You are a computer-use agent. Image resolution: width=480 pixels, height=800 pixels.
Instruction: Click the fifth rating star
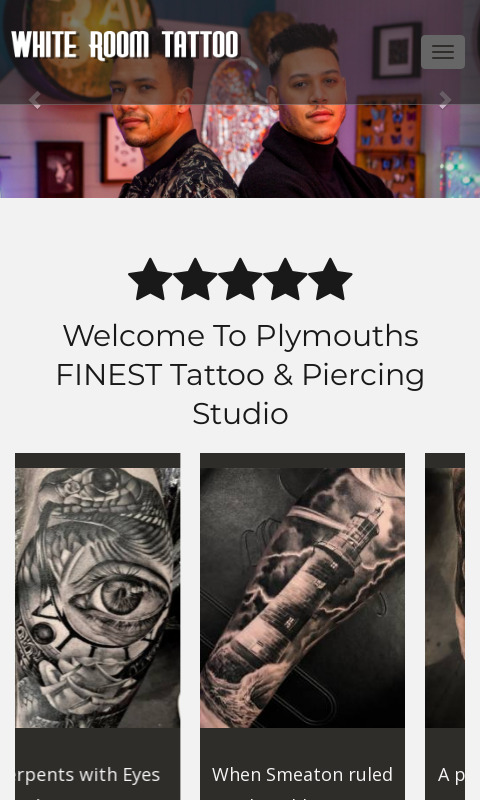click(330, 279)
